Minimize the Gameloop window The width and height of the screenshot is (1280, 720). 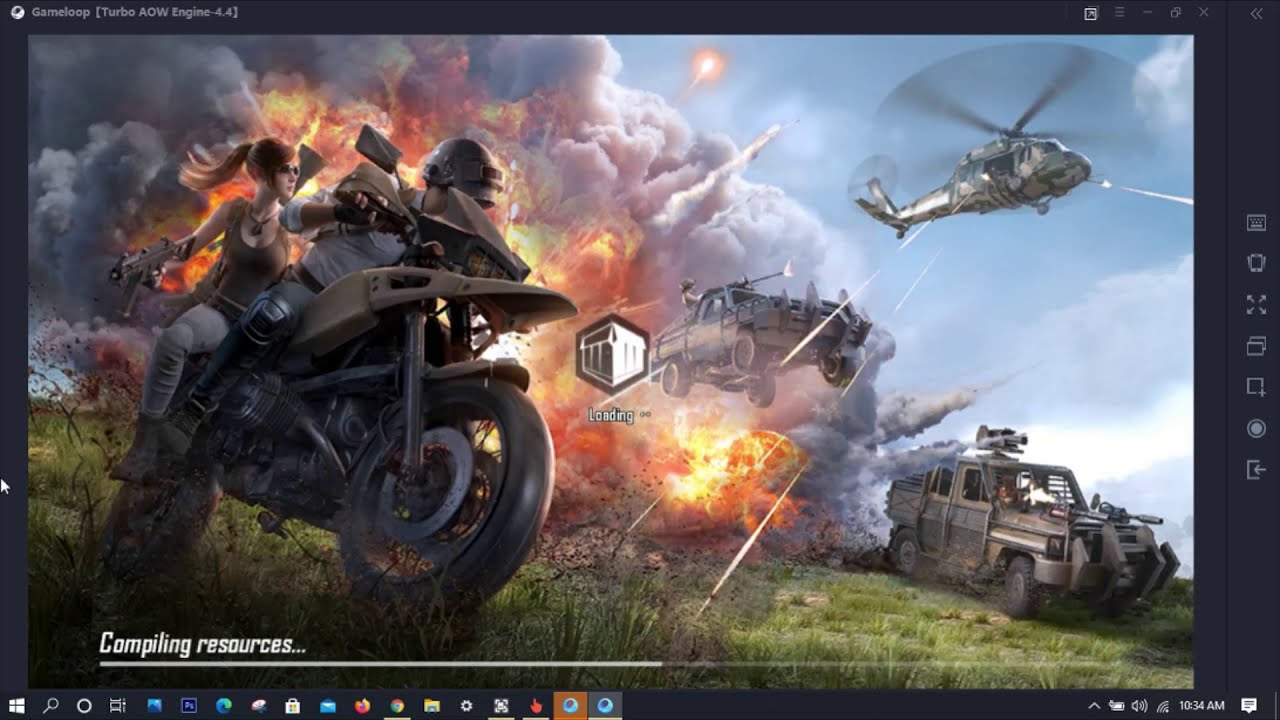[1148, 12]
